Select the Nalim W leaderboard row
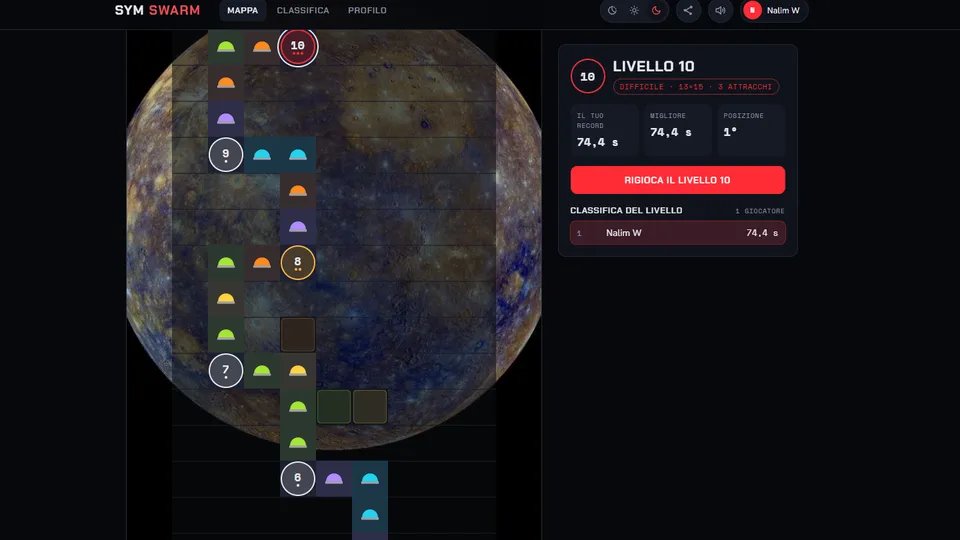Viewport: 960px width, 540px height. coord(678,233)
